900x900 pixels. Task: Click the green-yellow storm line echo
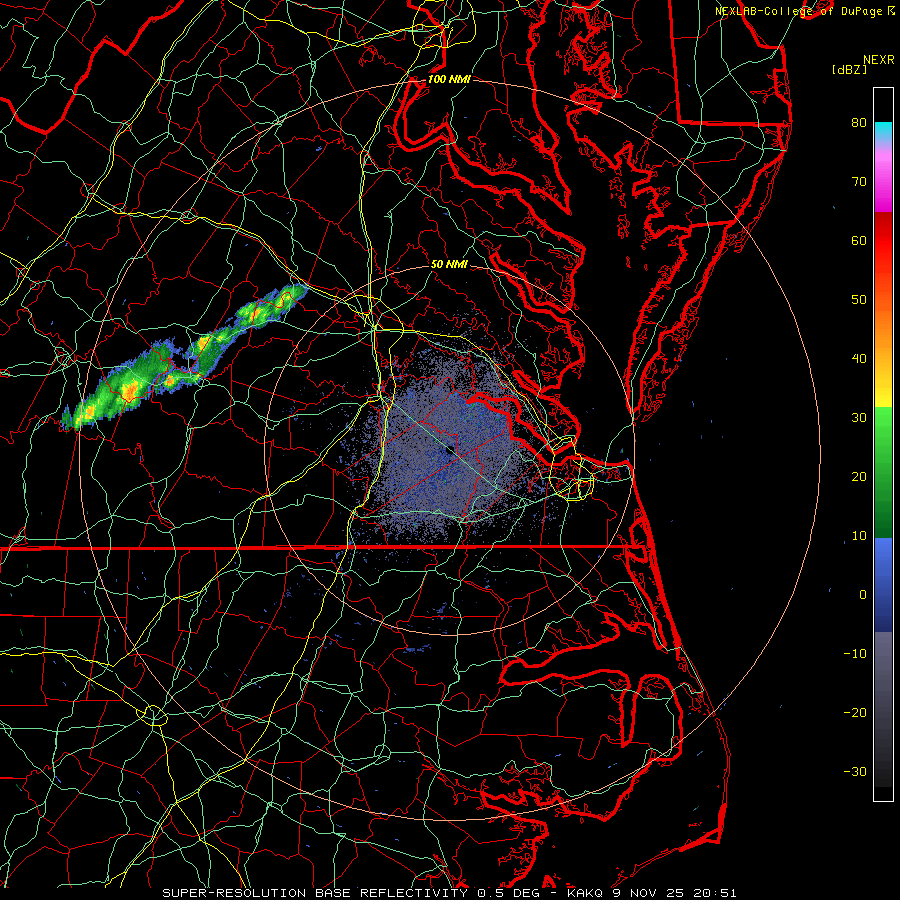click(184, 359)
